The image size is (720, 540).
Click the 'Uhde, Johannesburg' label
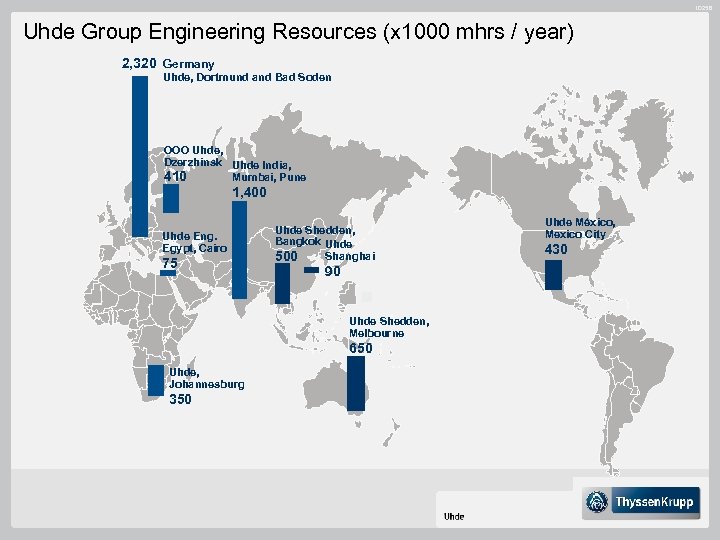206,378
